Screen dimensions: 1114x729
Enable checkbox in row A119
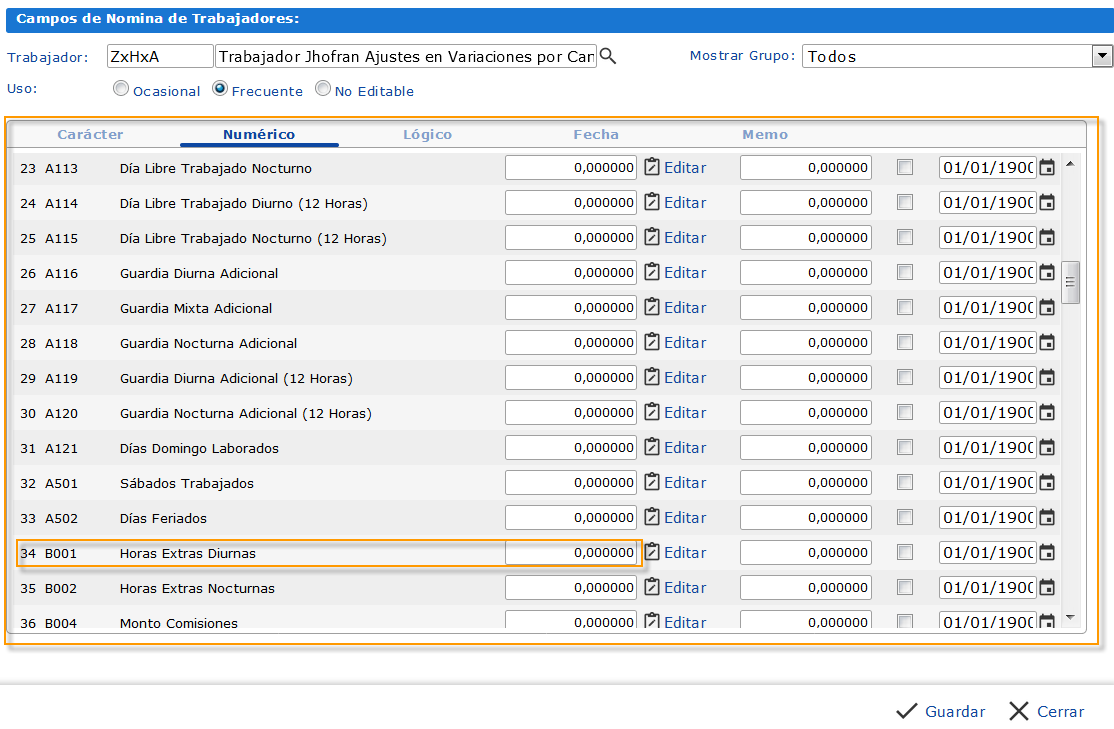click(905, 378)
